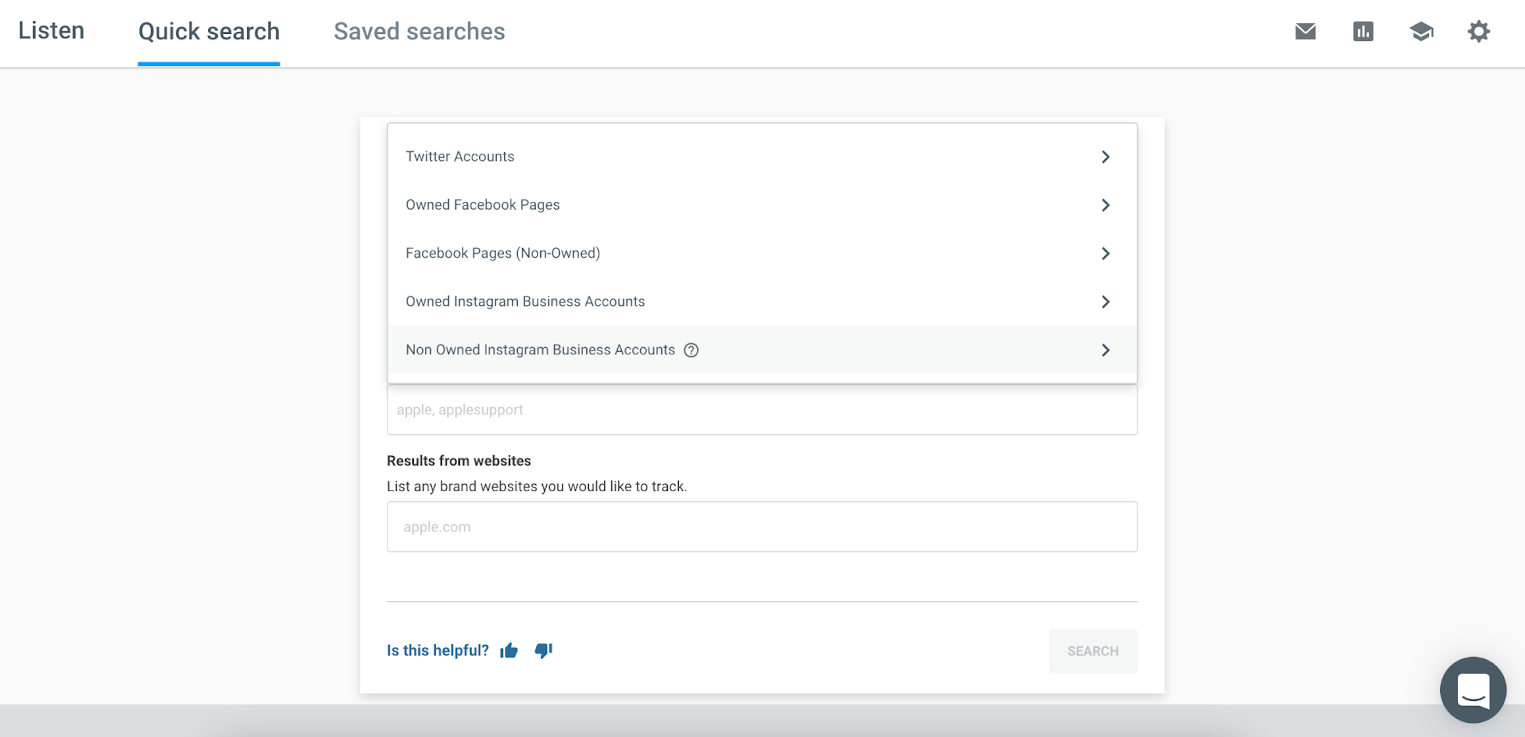The image size is (1525, 737).
Task: Switch to the Listen tab
Action: (x=51, y=31)
